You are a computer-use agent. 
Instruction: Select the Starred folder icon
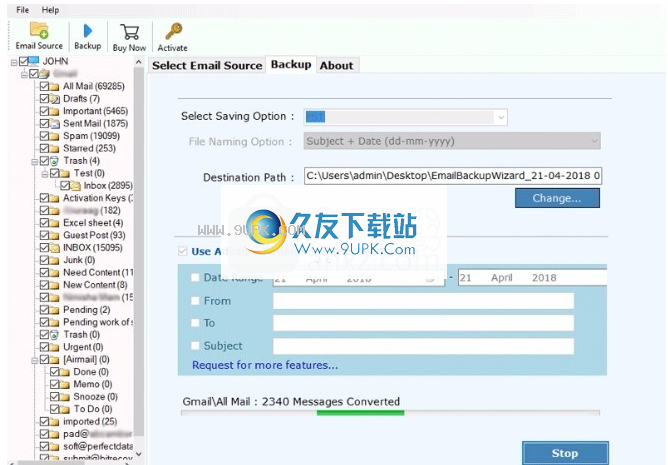54,148
